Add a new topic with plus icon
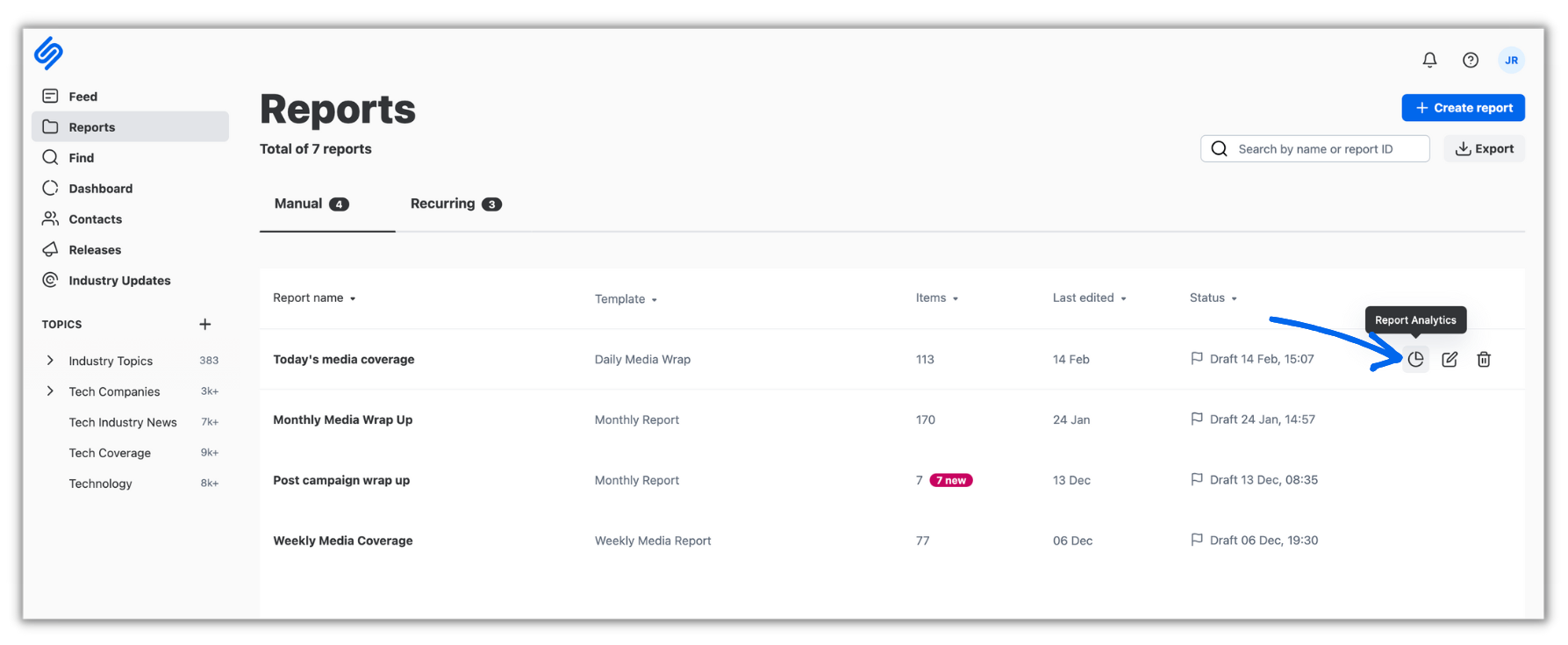This screenshot has width=1568, height=645. tap(204, 324)
